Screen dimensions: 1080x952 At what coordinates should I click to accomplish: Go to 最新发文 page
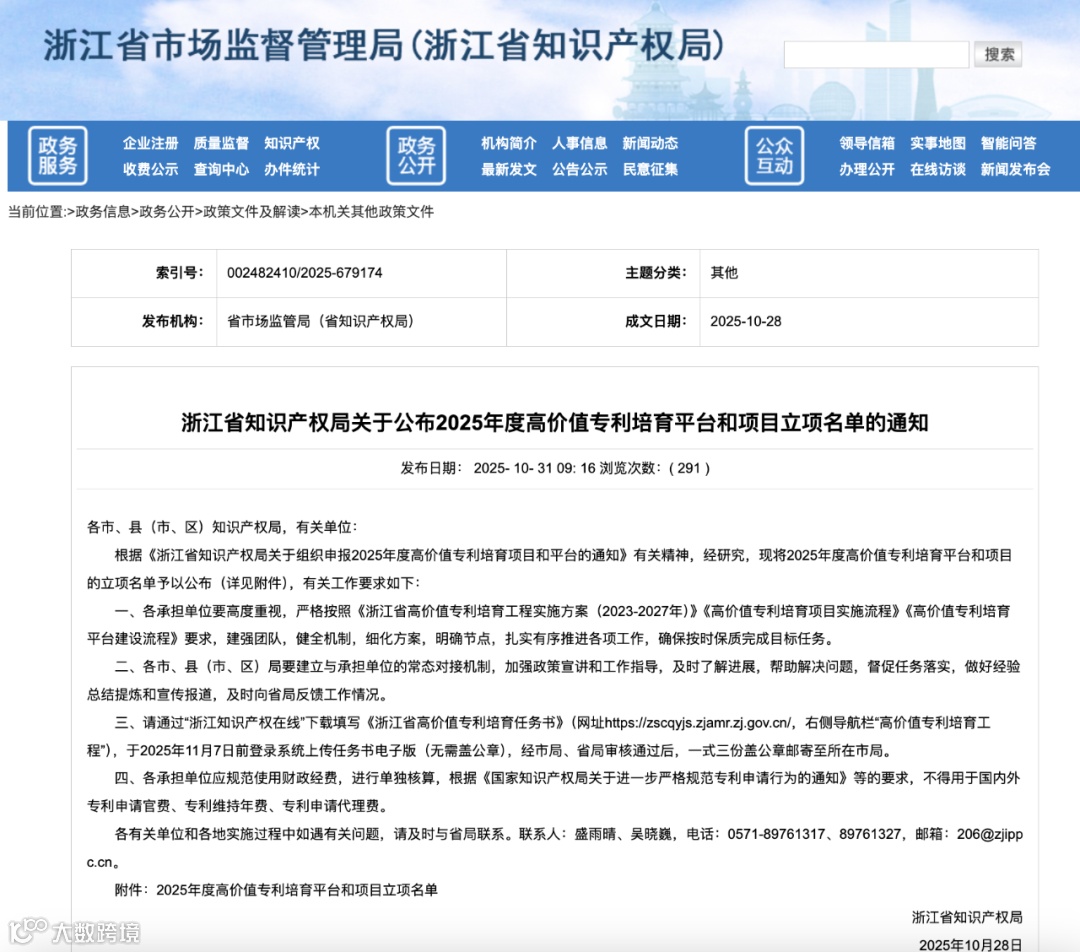pos(508,169)
